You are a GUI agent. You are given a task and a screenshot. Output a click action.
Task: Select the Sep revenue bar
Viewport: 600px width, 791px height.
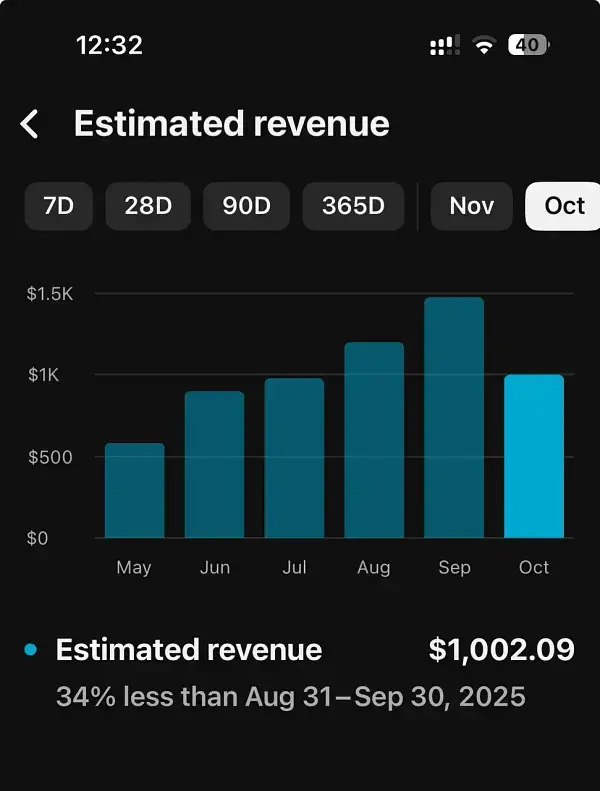(x=454, y=417)
